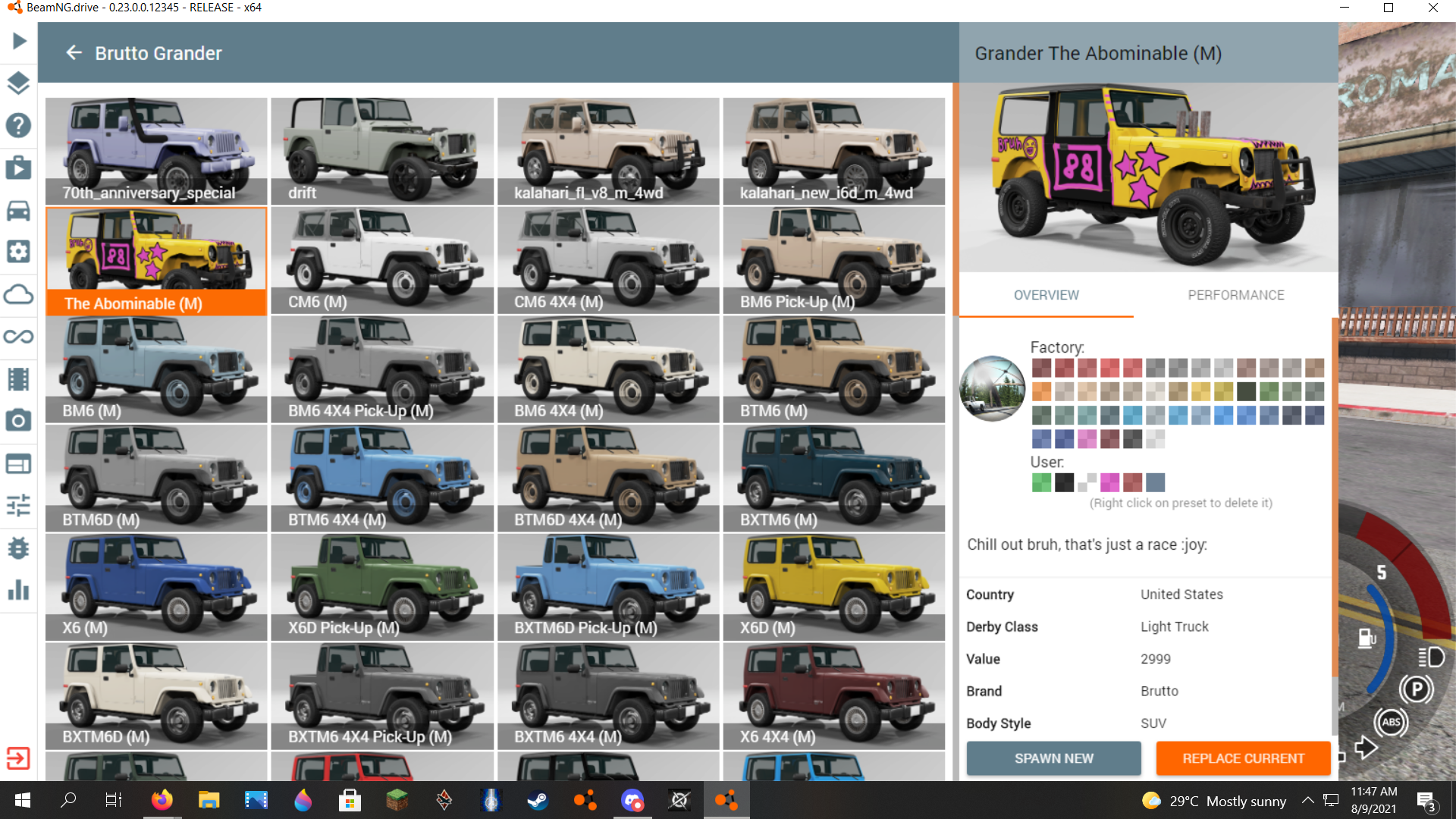Click the REPLACE CURRENT button
1456x819 pixels.
click(1244, 758)
